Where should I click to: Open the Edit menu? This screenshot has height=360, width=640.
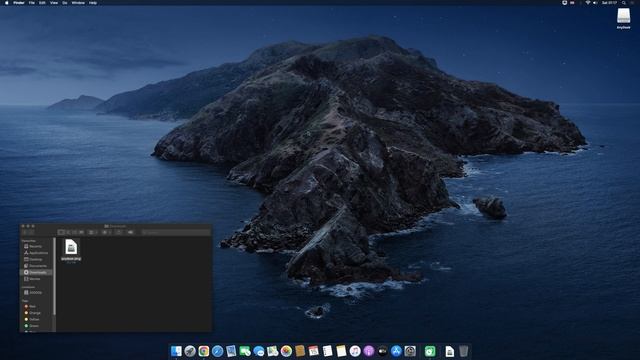[42, 2]
